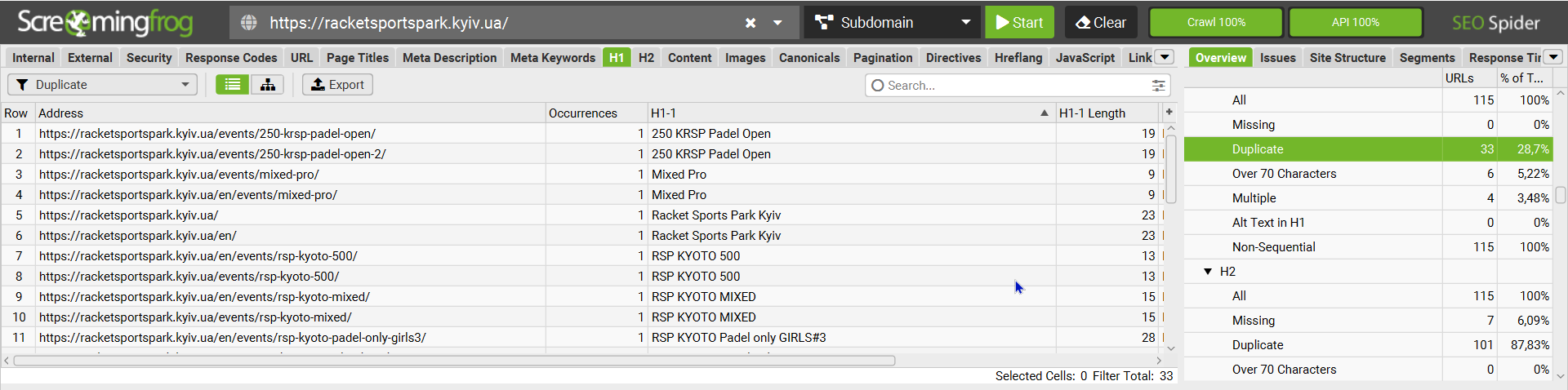The width and height of the screenshot is (1568, 390).
Task: Start the crawl
Action: pos(1019,23)
